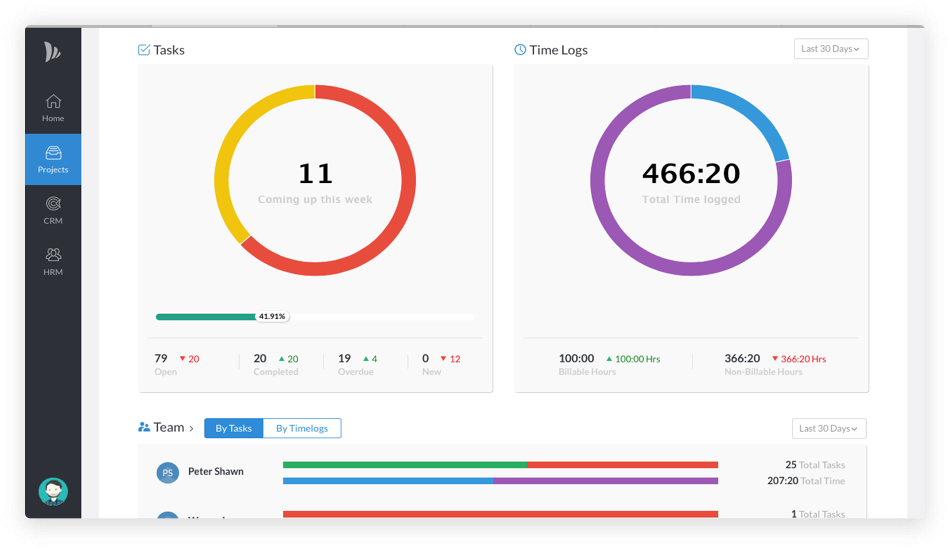Click the Time Logs clock icon
950x550 pixels.
[520, 50]
